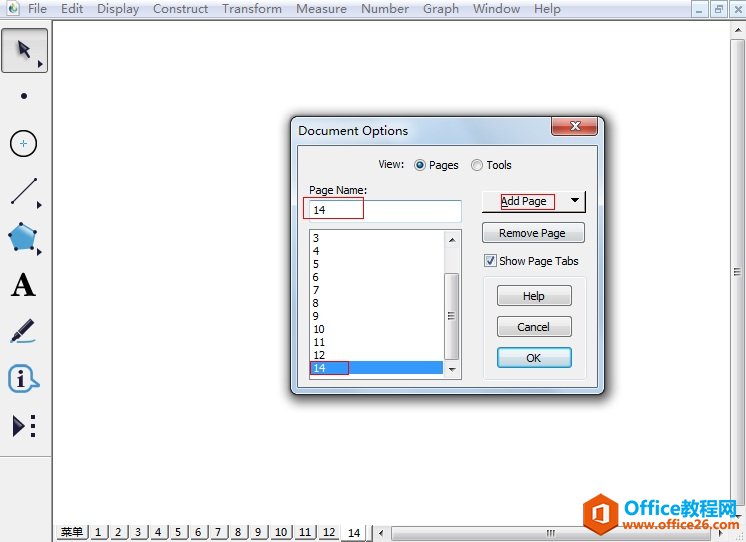This screenshot has width=746, height=542.
Task: Toggle the Show Page Tabs checkbox
Action: tap(490, 261)
